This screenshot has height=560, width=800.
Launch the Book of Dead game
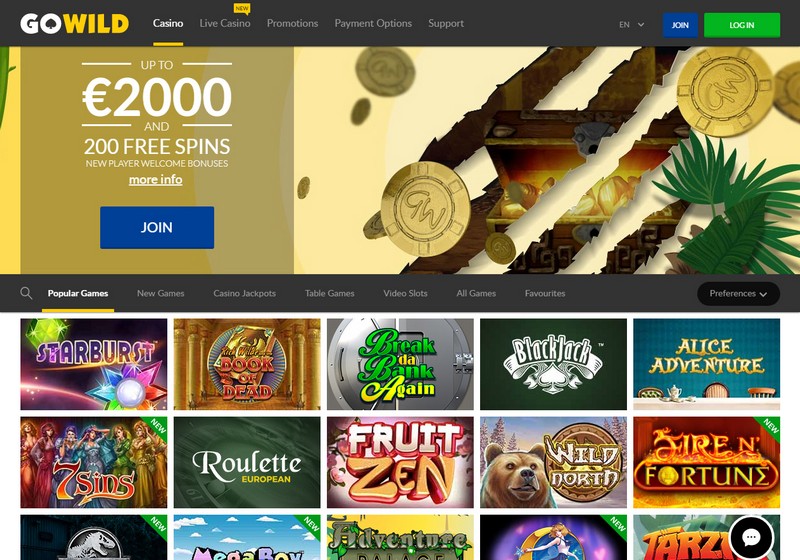pos(247,364)
